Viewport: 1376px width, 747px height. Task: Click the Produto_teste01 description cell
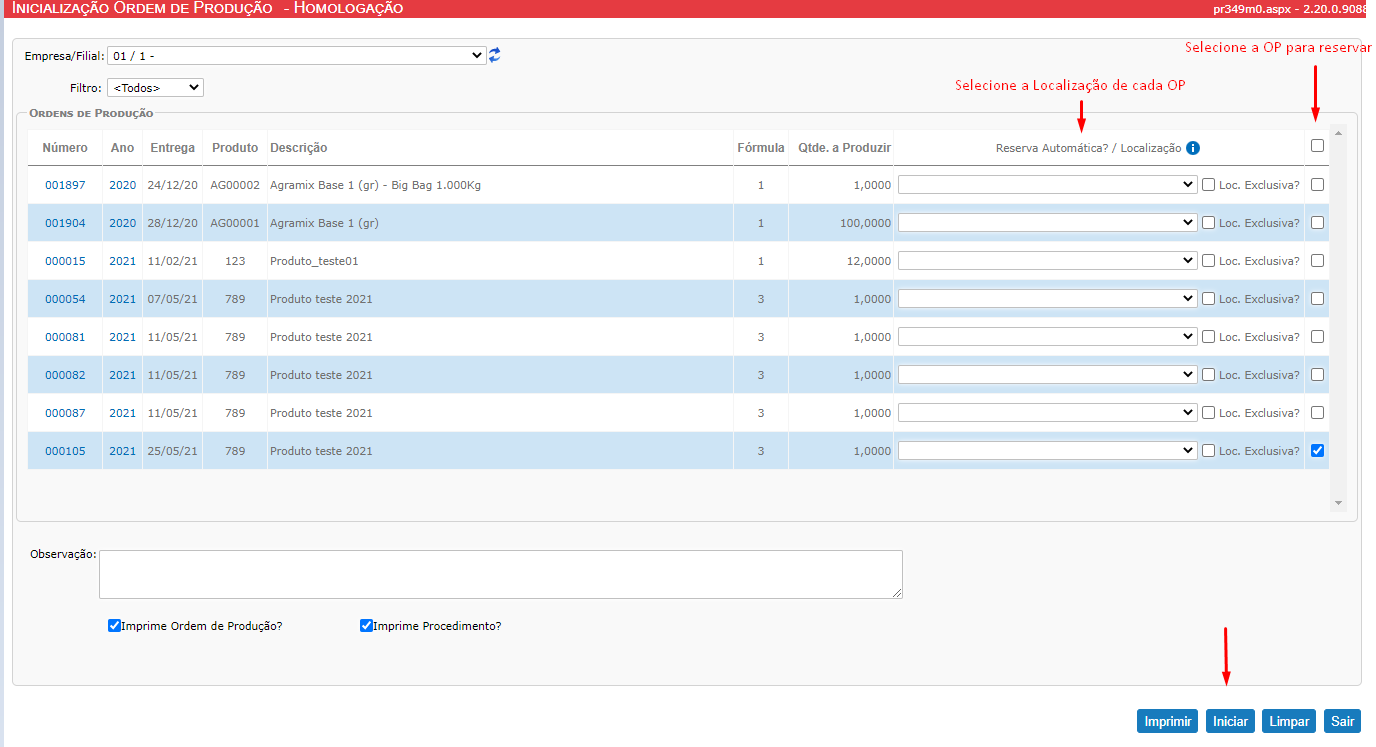314,261
